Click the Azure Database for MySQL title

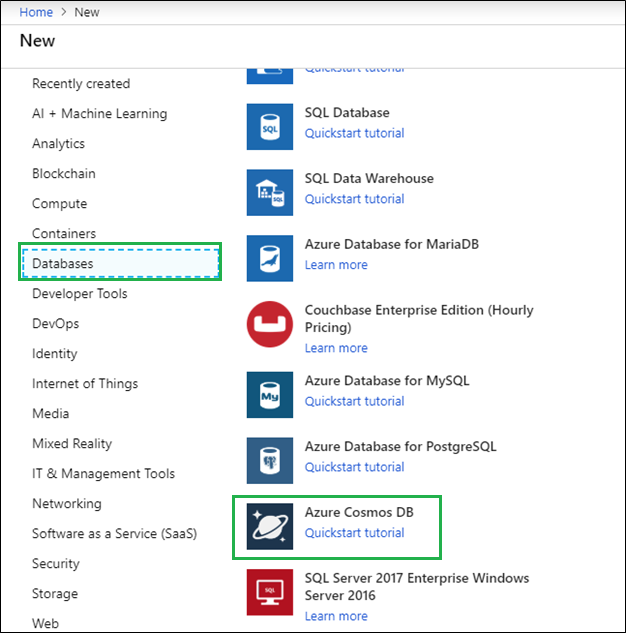coord(387,381)
